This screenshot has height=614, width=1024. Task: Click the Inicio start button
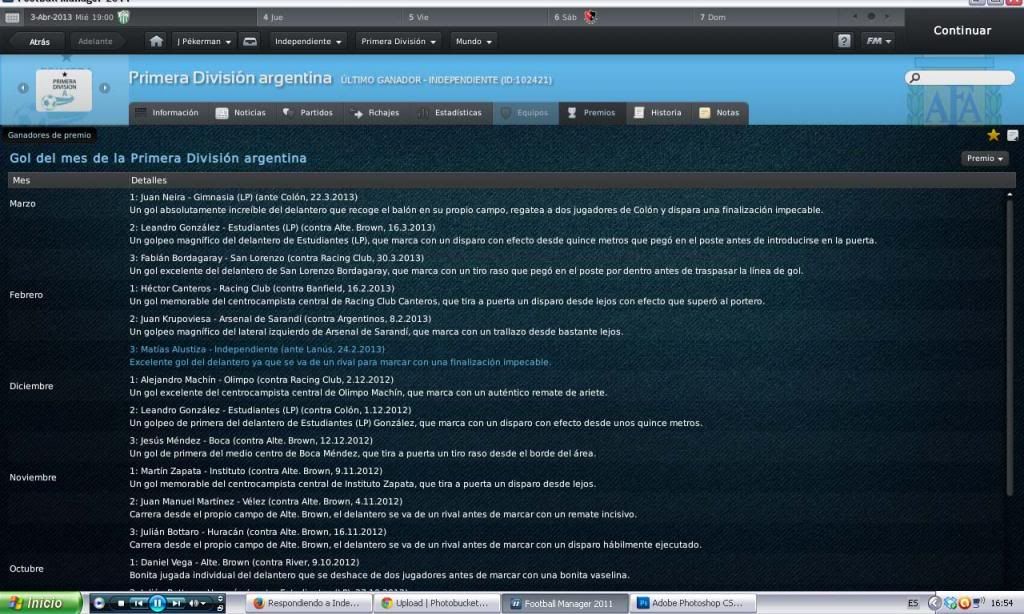click(x=41, y=604)
